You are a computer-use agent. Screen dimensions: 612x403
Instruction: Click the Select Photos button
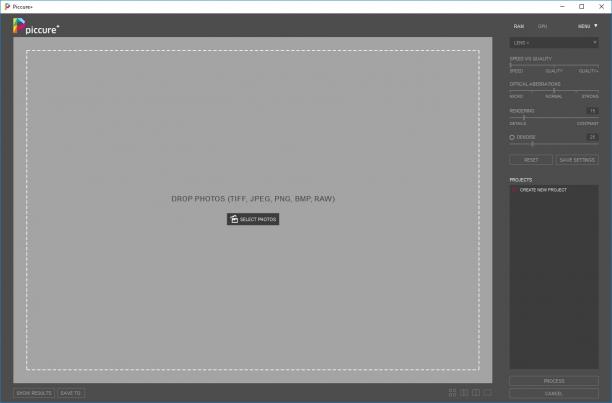253,219
